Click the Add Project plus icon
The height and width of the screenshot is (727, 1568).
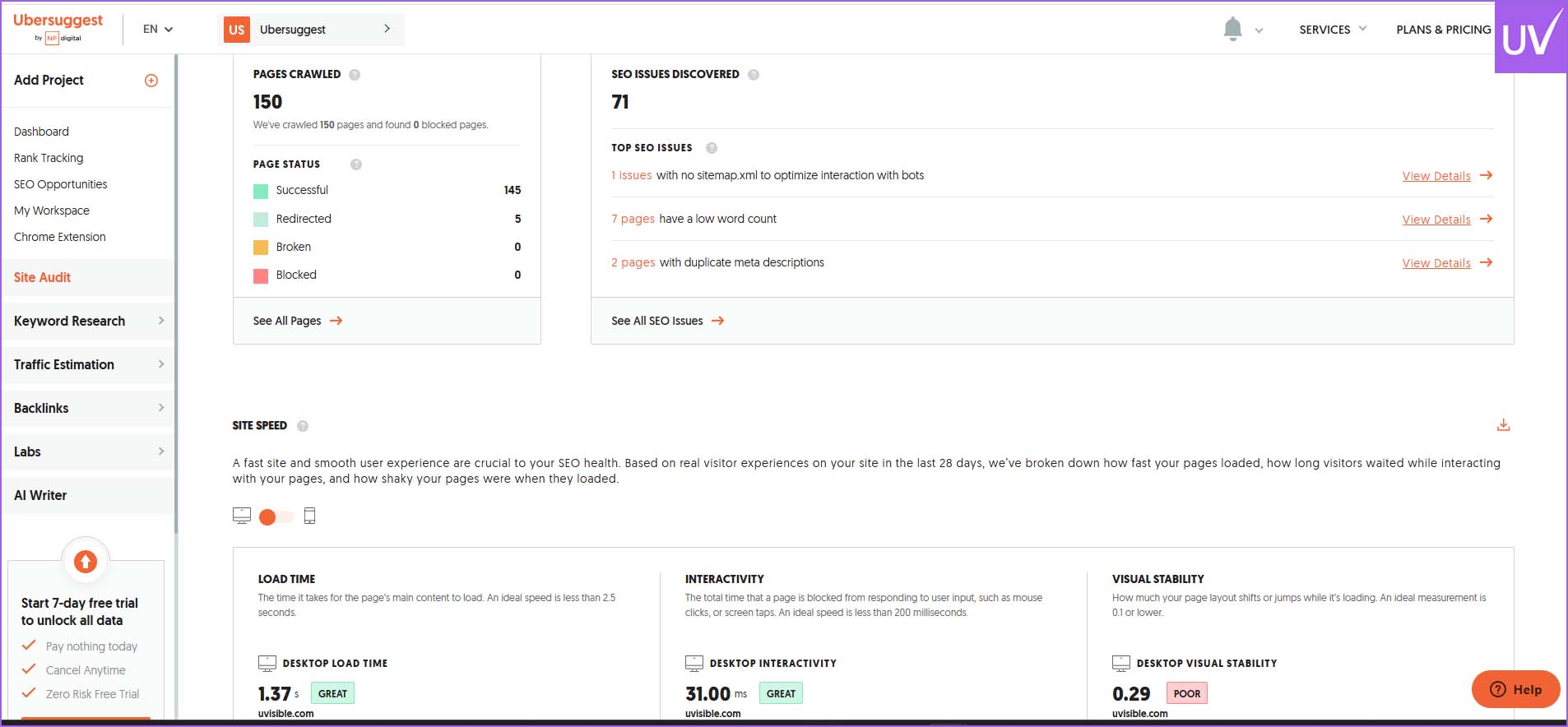(151, 80)
